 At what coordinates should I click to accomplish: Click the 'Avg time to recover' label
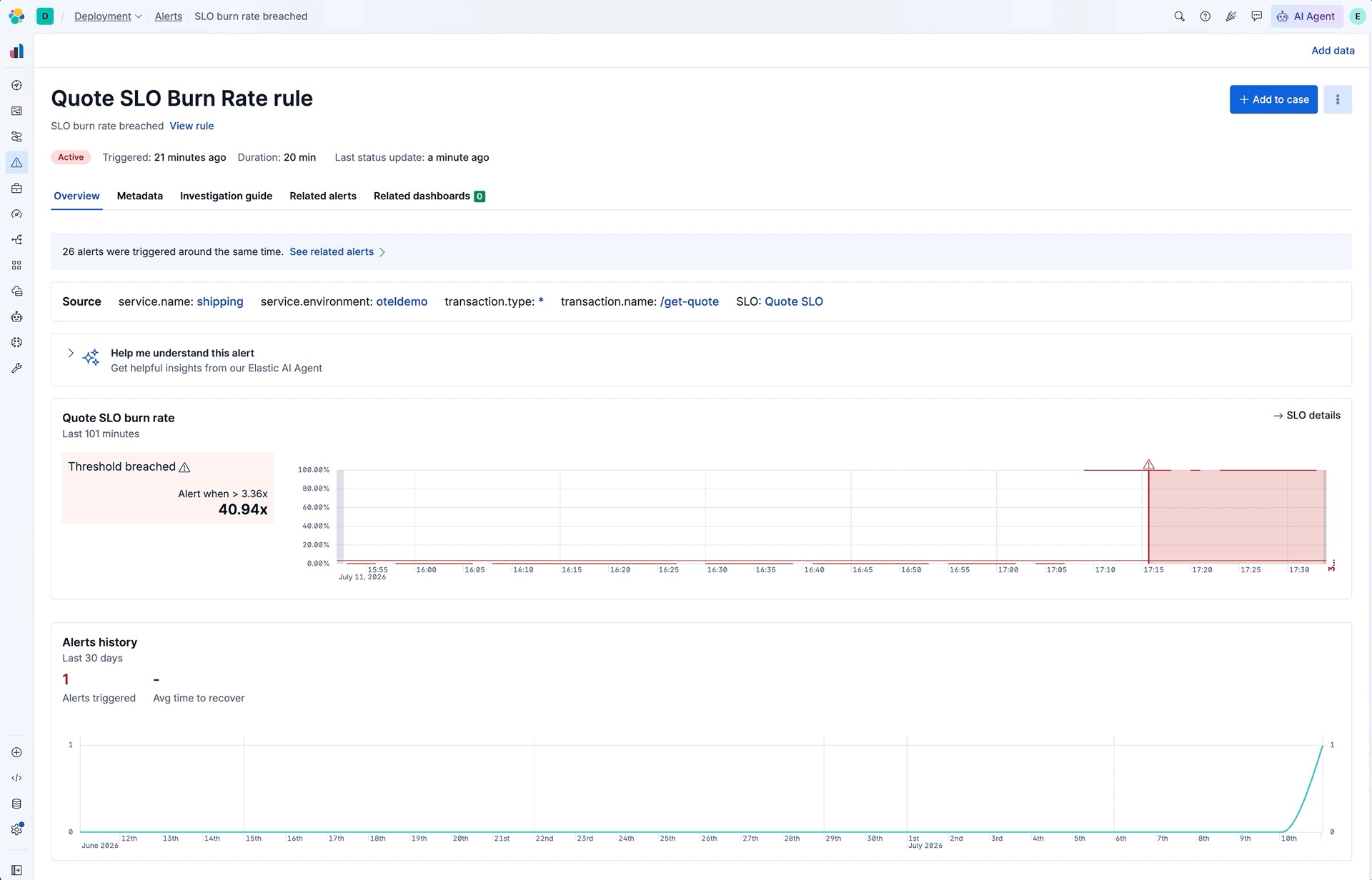click(199, 698)
